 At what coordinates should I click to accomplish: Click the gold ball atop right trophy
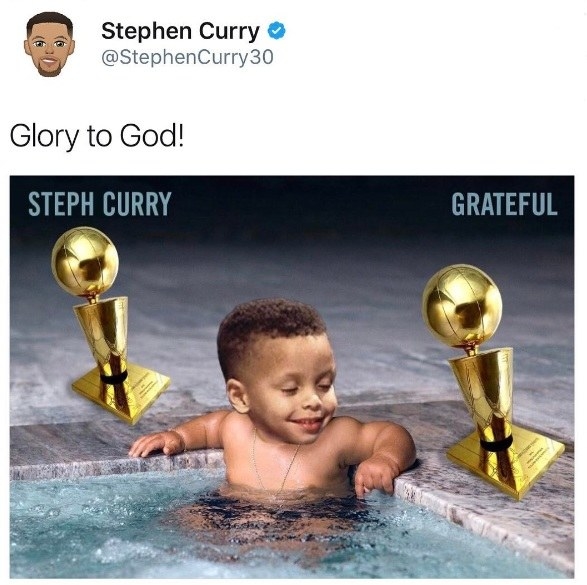coord(462,306)
